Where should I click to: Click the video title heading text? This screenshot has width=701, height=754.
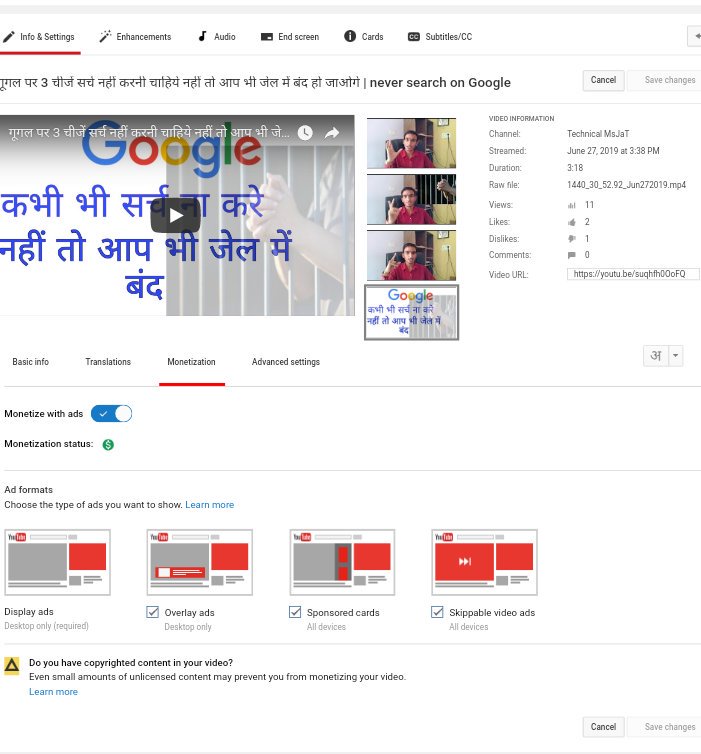coord(255,83)
